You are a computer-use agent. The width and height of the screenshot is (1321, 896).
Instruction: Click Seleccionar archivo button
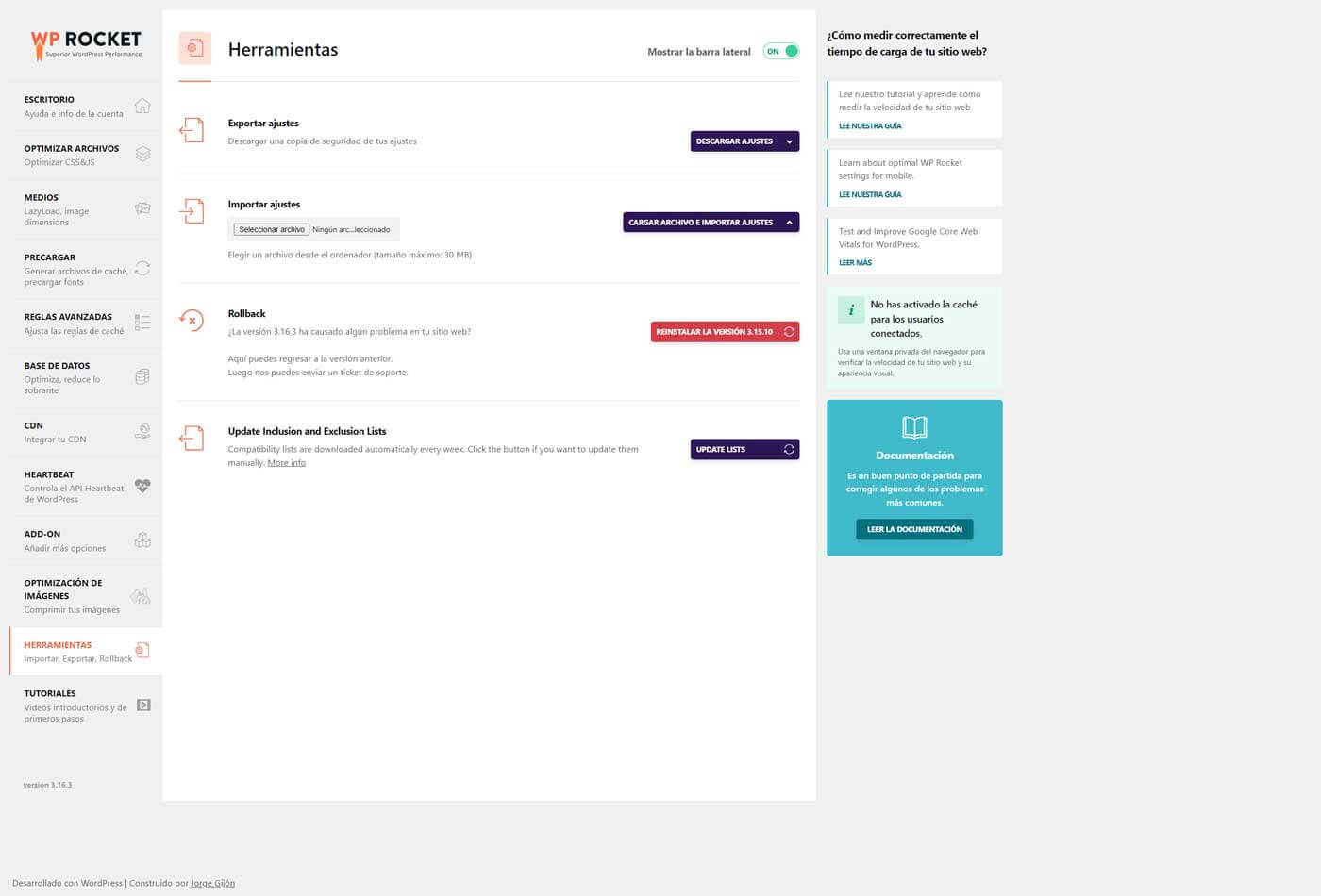tap(272, 229)
